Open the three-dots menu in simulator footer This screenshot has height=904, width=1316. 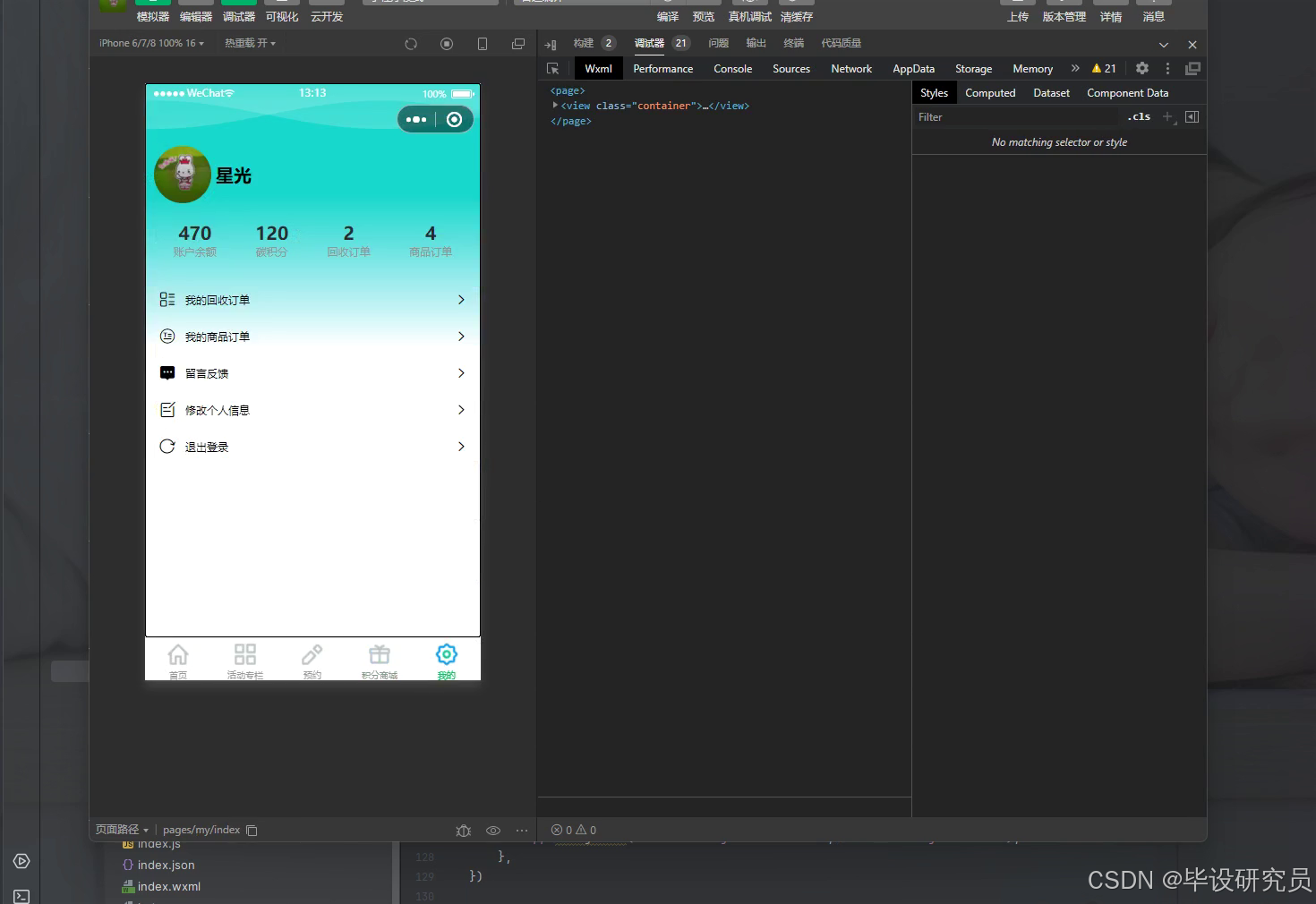click(x=522, y=831)
